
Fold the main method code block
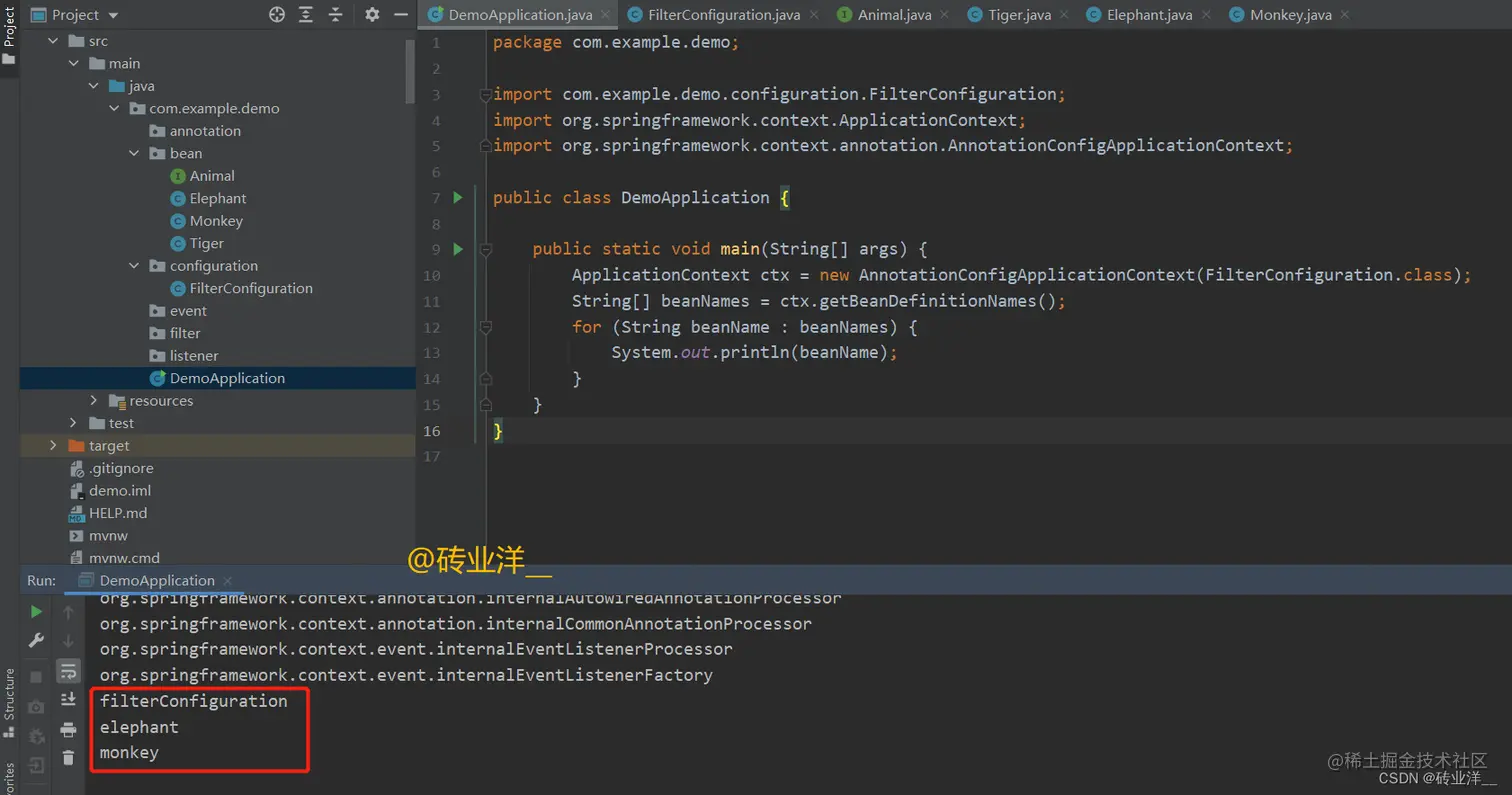[486, 249]
